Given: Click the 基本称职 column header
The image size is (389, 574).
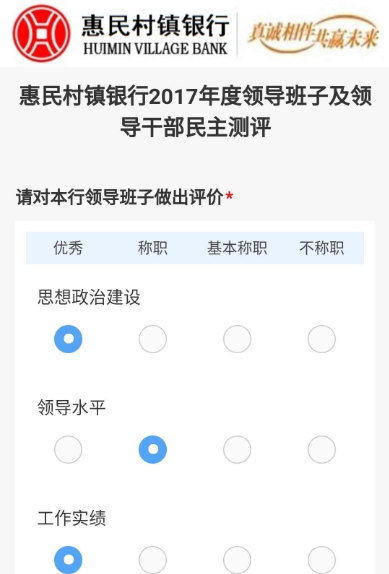Looking at the screenshot, I should pyautogui.click(x=237, y=248).
